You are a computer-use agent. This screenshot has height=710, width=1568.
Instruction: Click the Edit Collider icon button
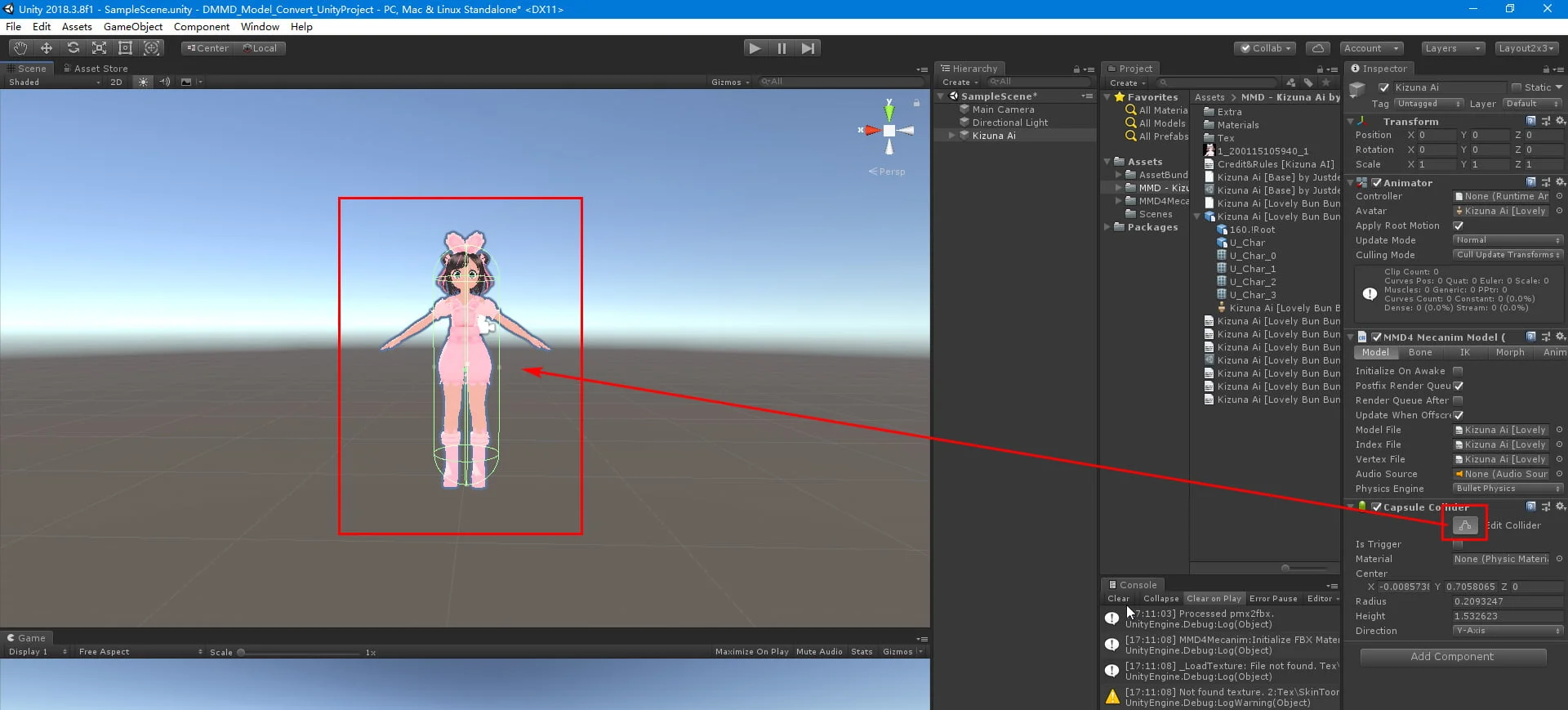[x=1465, y=525]
